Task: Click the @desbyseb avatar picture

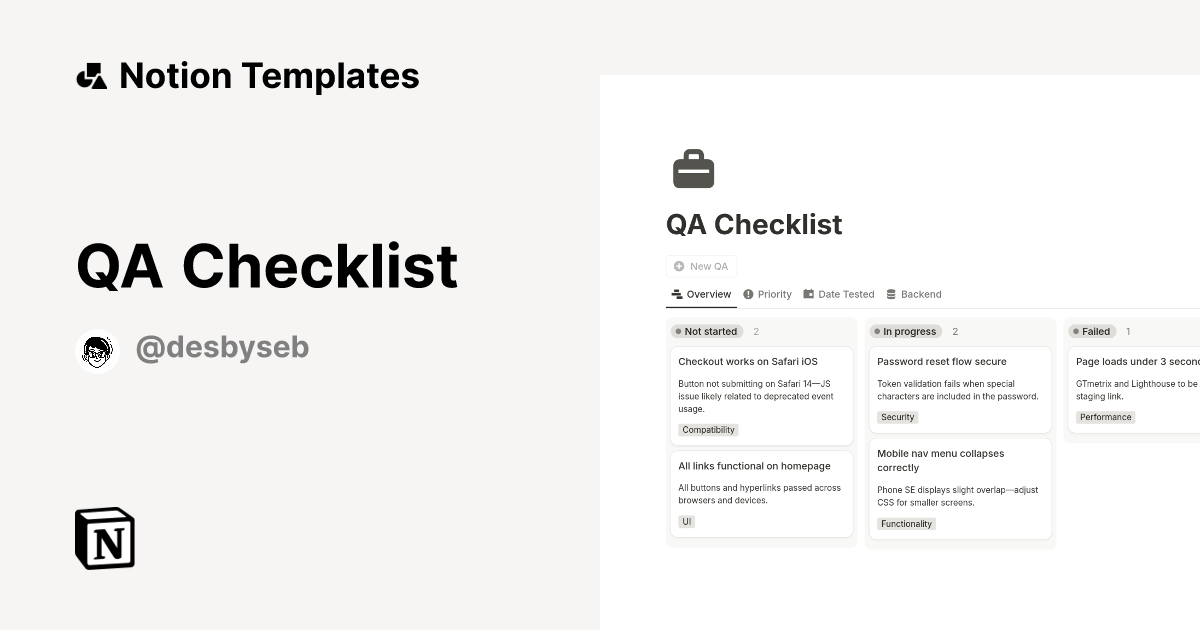Action: pyautogui.click(x=97, y=350)
